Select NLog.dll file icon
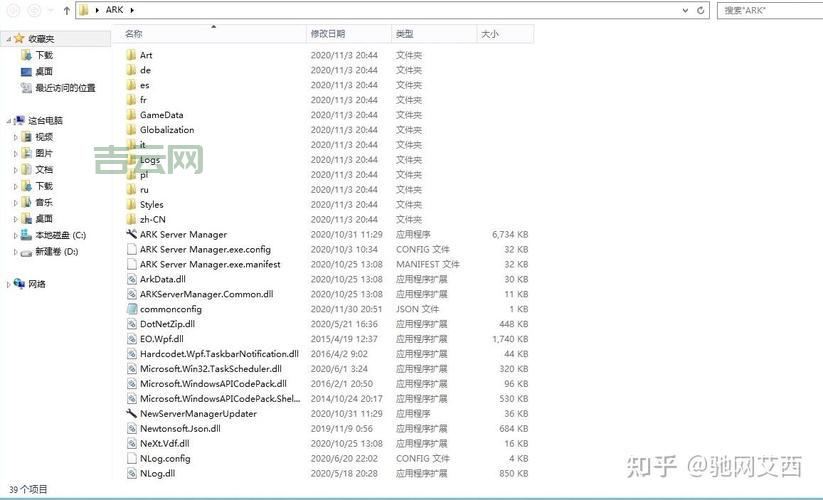This screenshot has height=500, width=823. click(x=132, y=473)
